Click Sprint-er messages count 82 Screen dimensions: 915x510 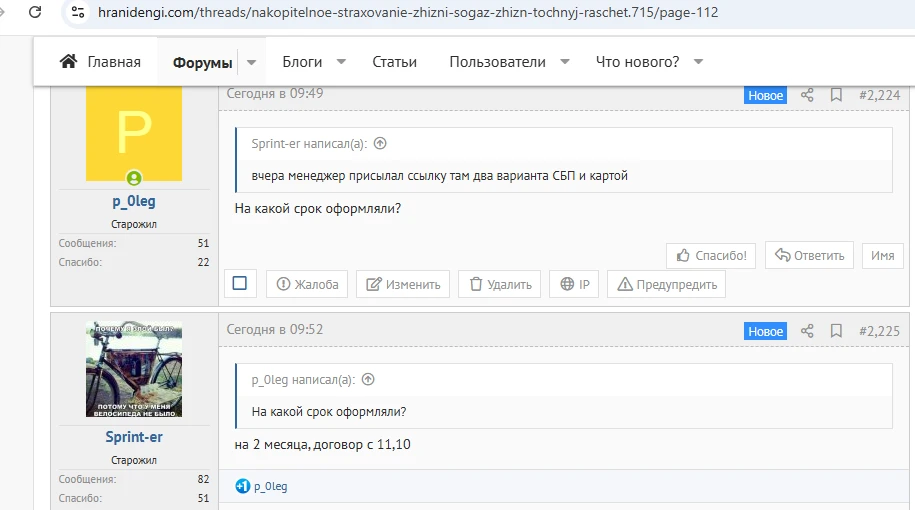click(x=203, y=479)
